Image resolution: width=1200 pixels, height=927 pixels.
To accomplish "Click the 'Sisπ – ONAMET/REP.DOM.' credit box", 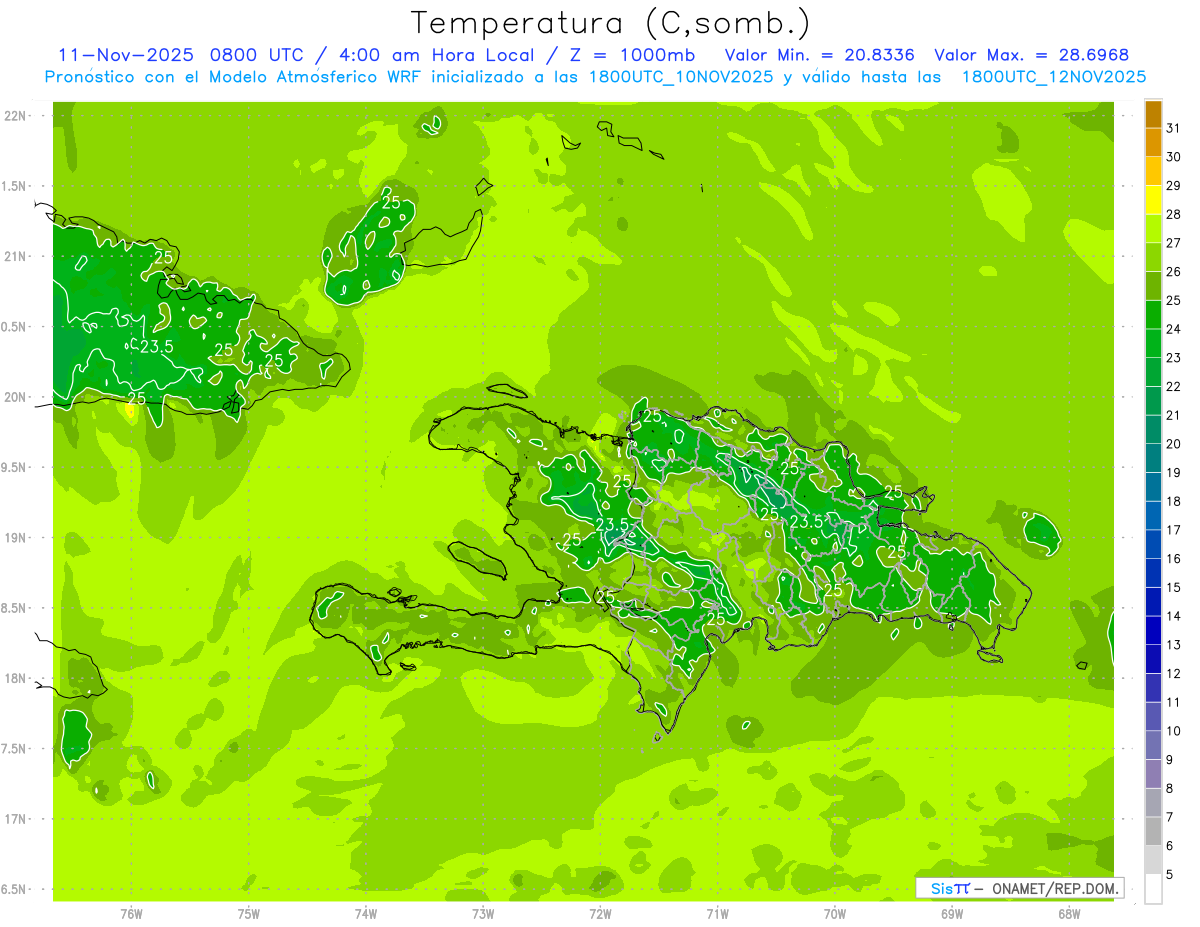I will tap(1020, 888).
